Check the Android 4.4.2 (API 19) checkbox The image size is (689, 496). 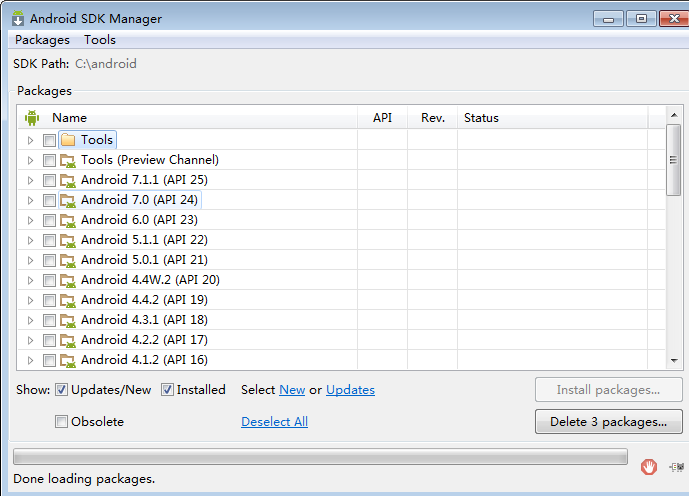click(x=49, y=300)
